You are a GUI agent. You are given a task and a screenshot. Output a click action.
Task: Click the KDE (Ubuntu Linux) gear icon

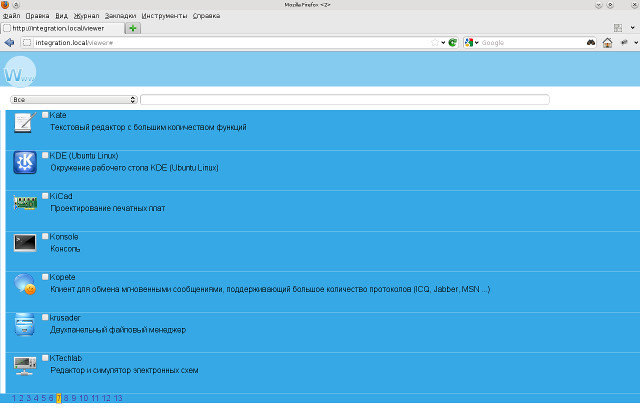click(x=25, y=162)
